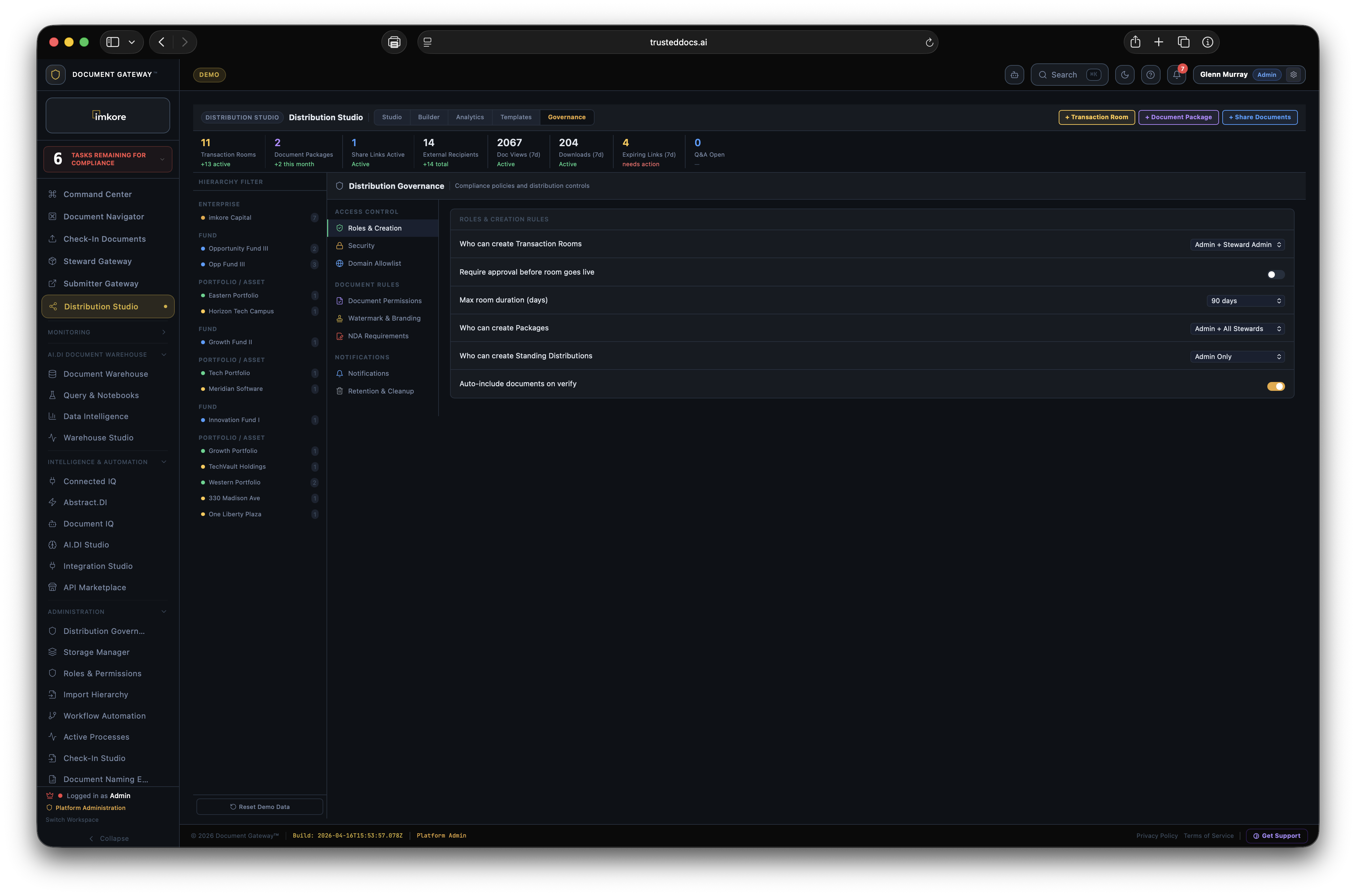Expand the Monitoring sidebar section
Screen dimensions: 1356x896
coord(108,333)
